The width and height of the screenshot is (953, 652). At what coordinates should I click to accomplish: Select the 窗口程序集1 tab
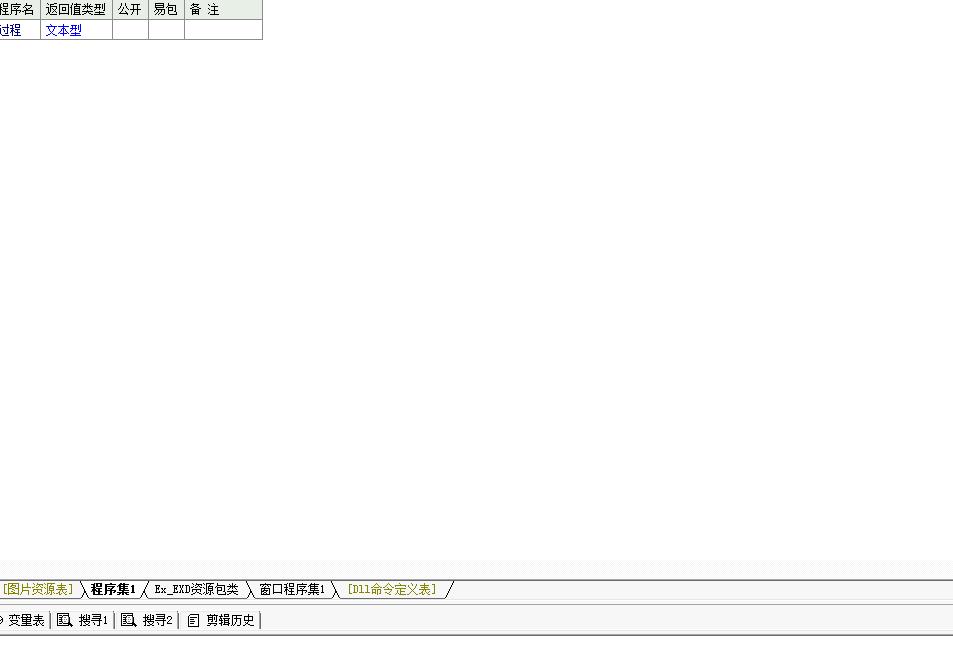[x=292, y=589]
